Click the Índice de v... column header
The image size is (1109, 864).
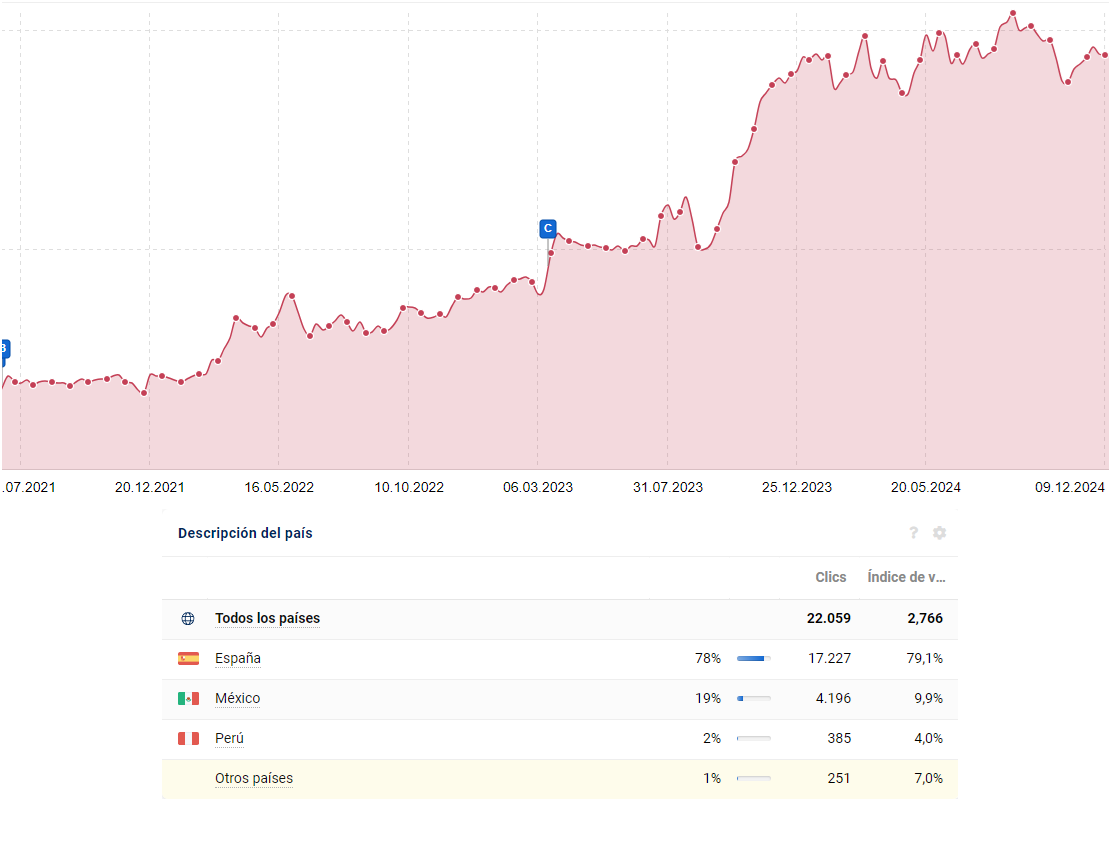tap(906, 577)
